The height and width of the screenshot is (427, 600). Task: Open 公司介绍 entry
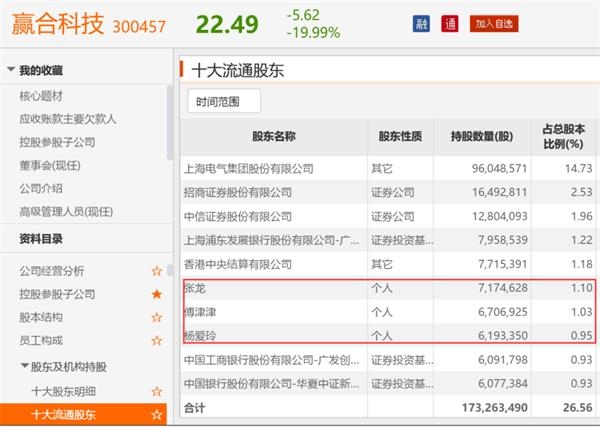(41, 188)
